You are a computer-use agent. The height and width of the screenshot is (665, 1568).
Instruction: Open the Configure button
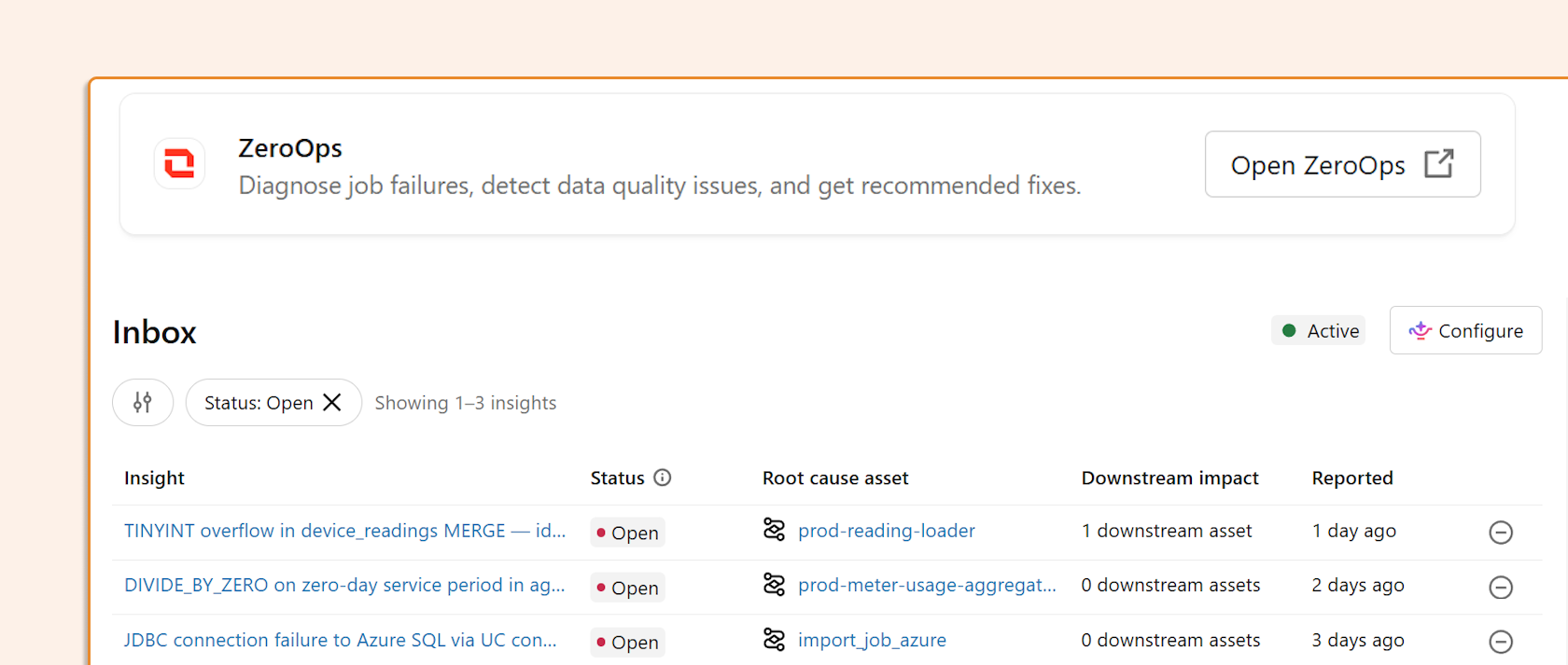click(1465, 330)
